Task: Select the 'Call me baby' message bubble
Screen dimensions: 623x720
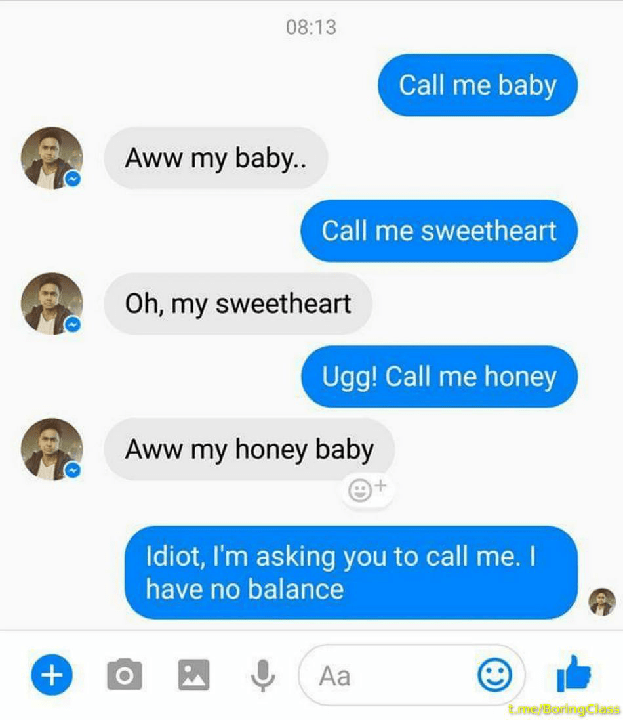Action: point(477,85)
